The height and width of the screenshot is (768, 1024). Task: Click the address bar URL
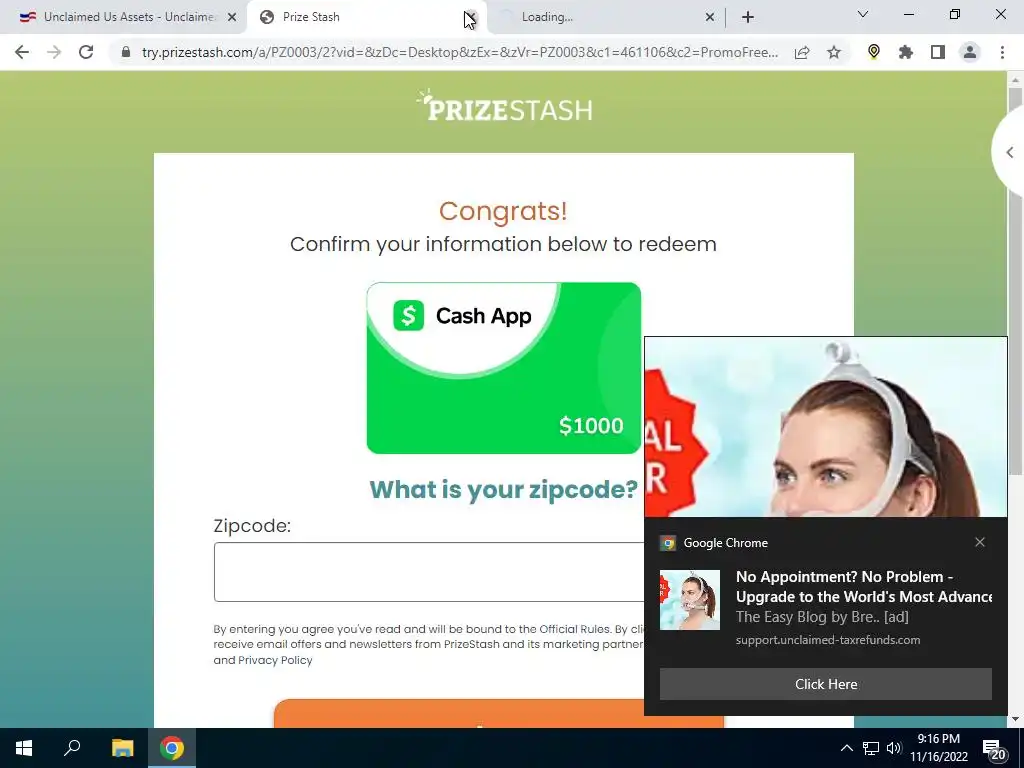tap(460, 52)
